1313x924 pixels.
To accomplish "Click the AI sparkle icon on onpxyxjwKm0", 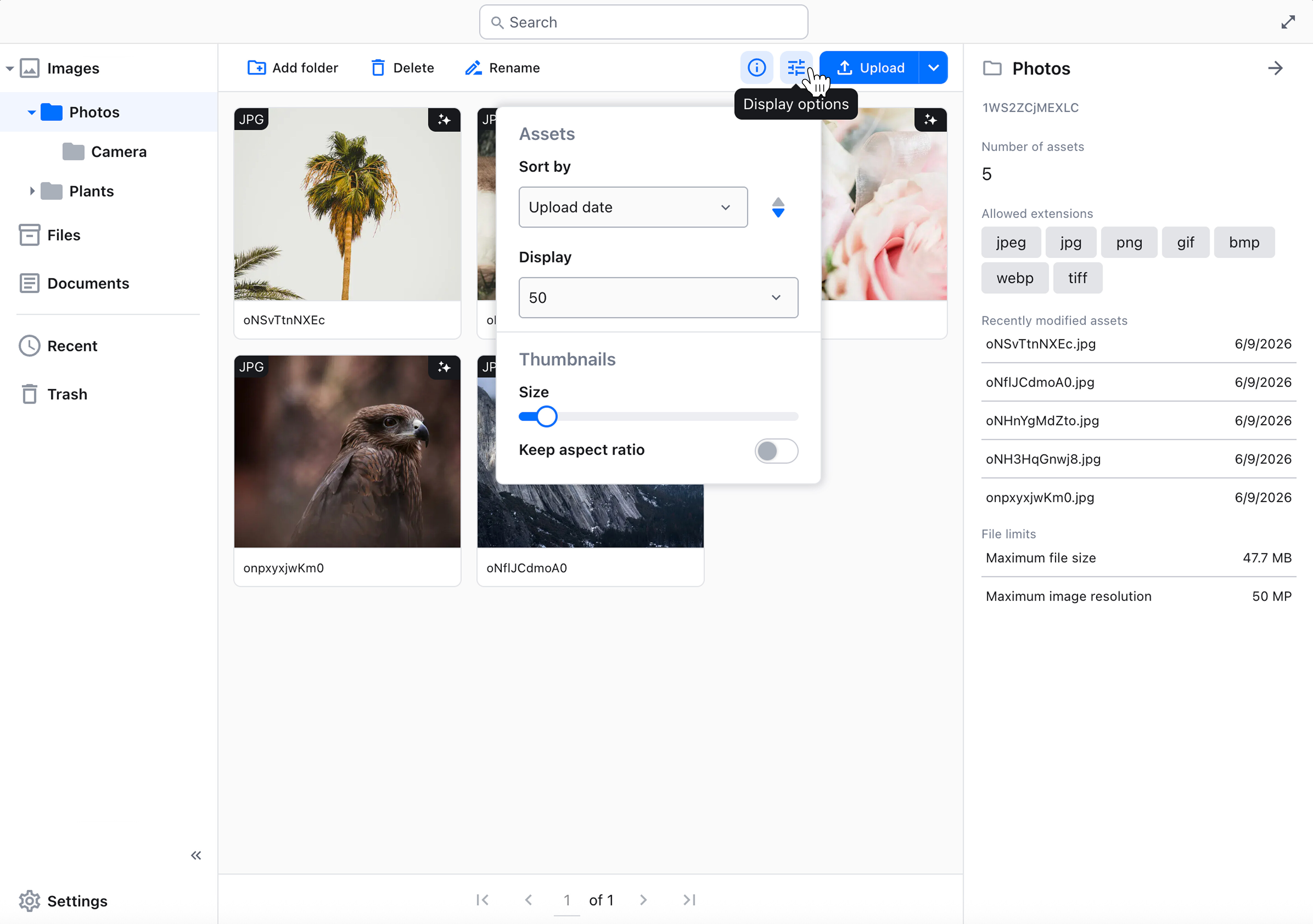I will point(444,367).
